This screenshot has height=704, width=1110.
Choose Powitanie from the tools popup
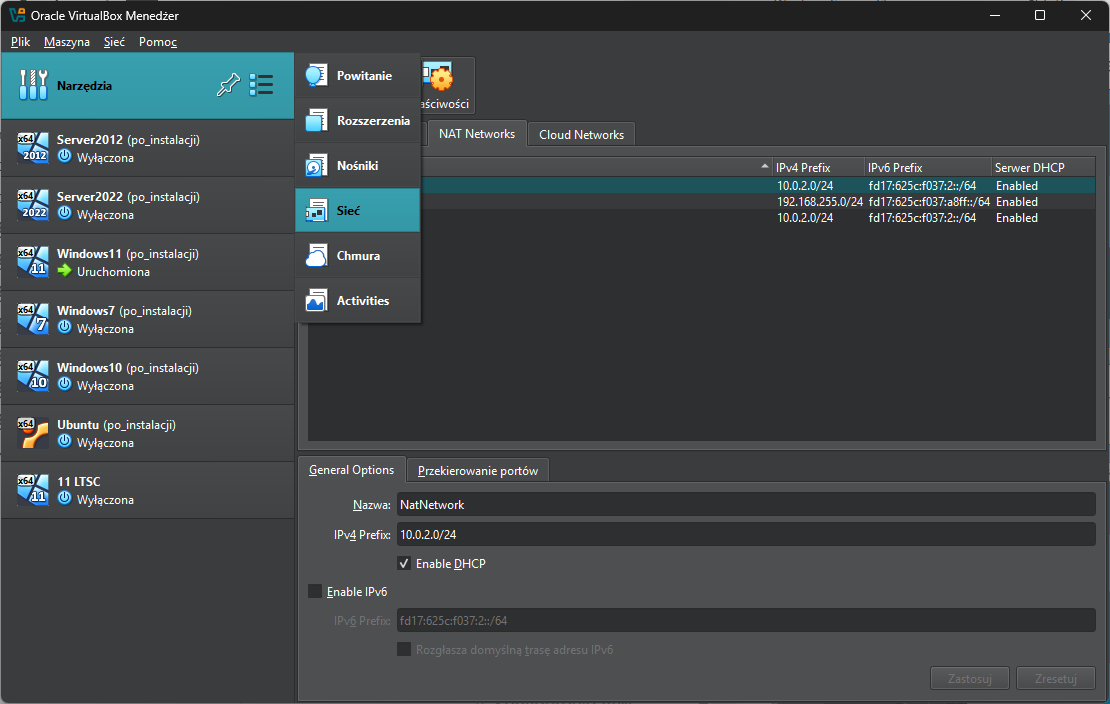pyautogui.click(x=358, y=75)
